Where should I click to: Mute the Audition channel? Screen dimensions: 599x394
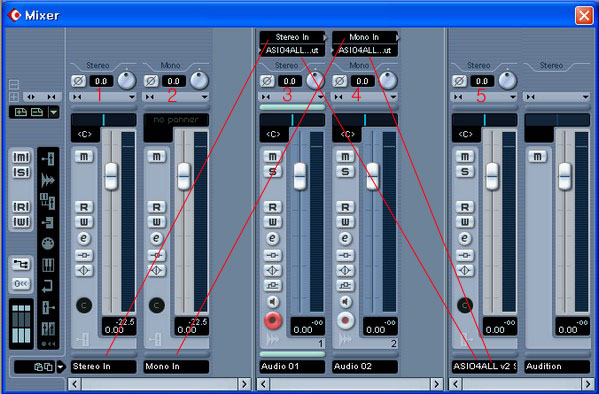click(537, 156)
